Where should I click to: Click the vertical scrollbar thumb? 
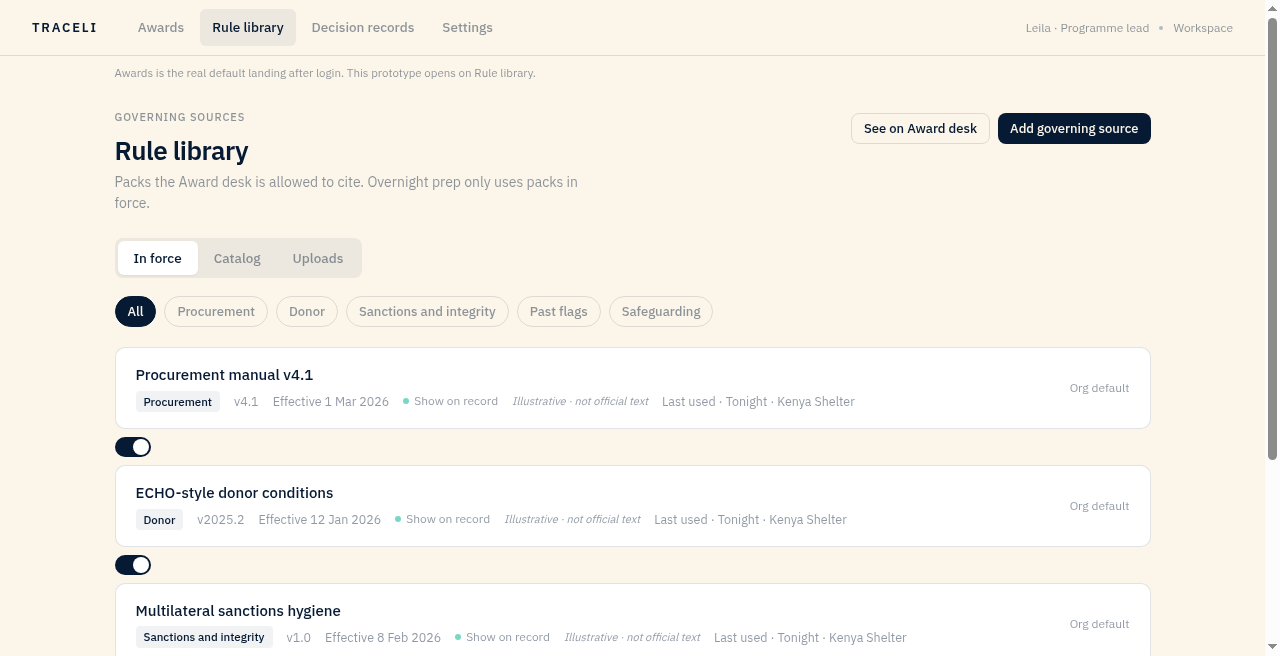coord(1273,237)
